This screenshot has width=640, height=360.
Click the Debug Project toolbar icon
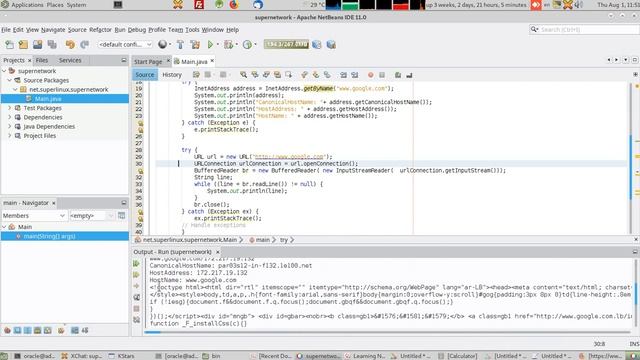pyautogui.click(x=229, y=44)
